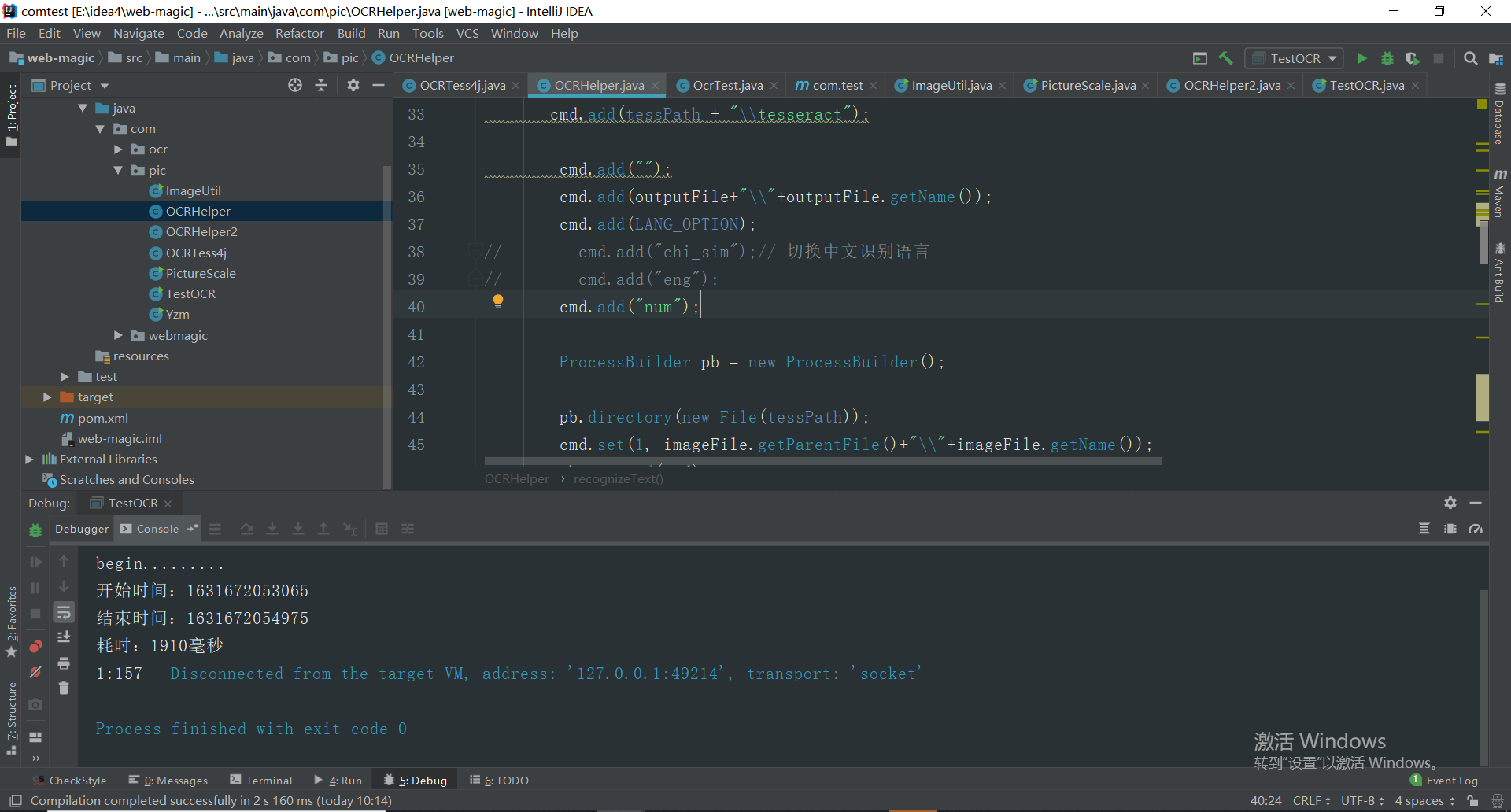
Task: Toggle mute breakpoints
Action: (x=35, y=672)
